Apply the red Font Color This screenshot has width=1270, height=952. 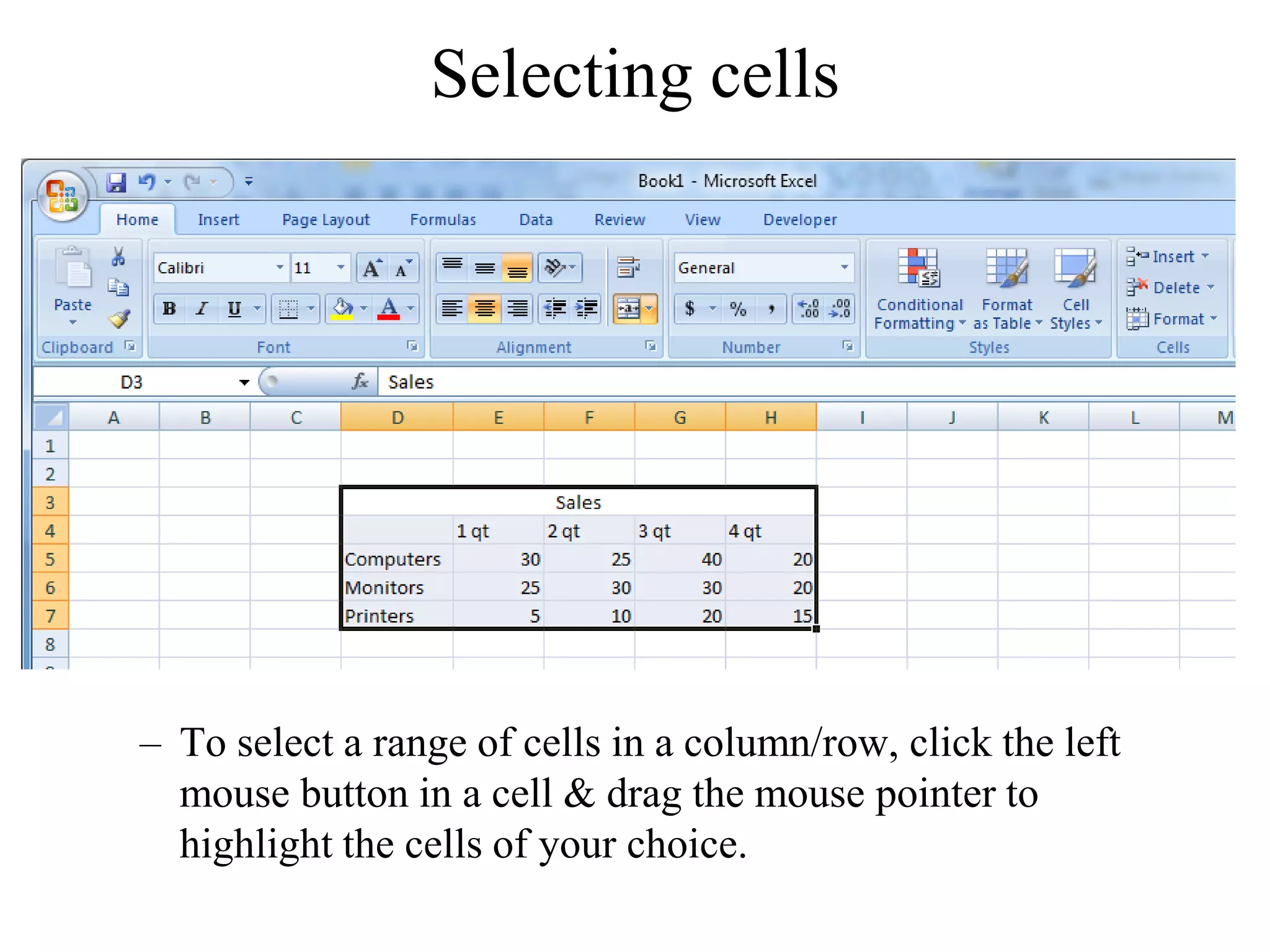pos(389,309)
